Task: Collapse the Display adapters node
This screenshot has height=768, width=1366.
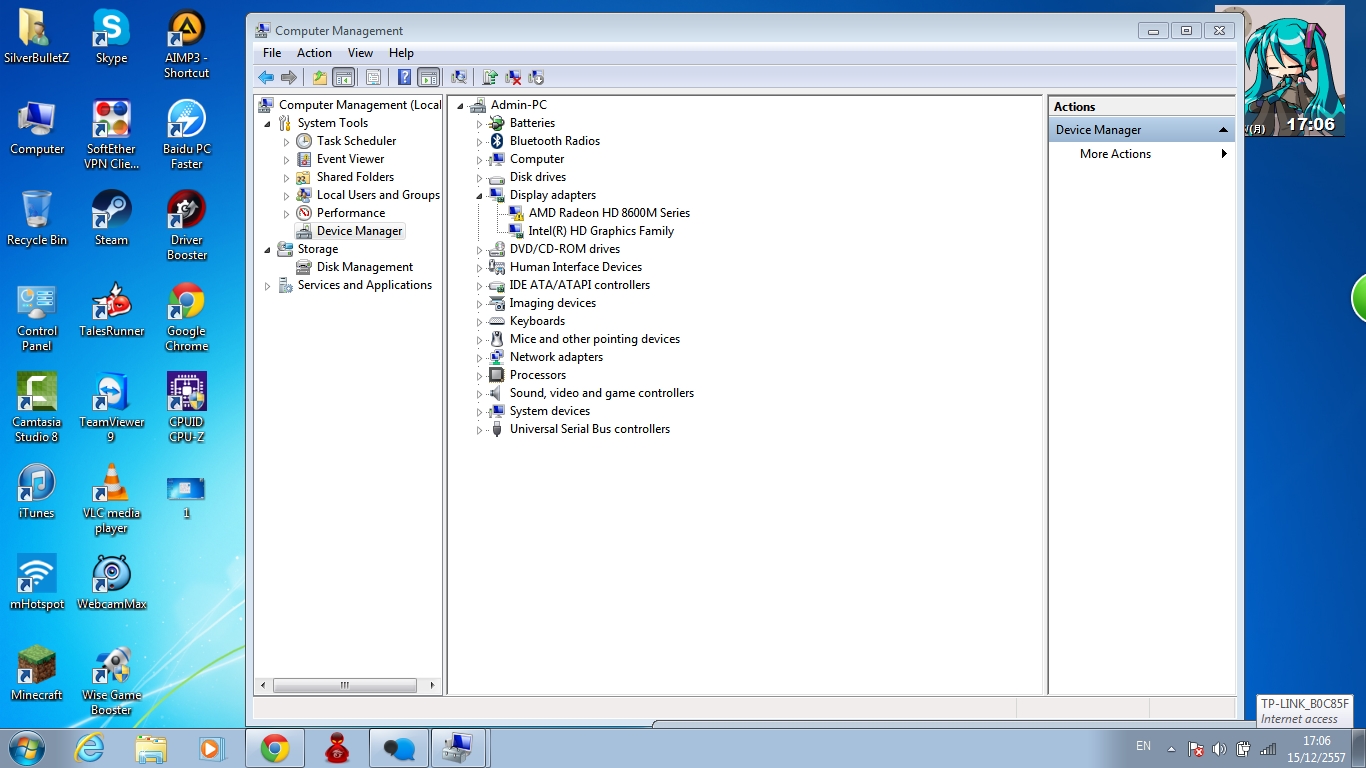Action: tap(479, 195)
